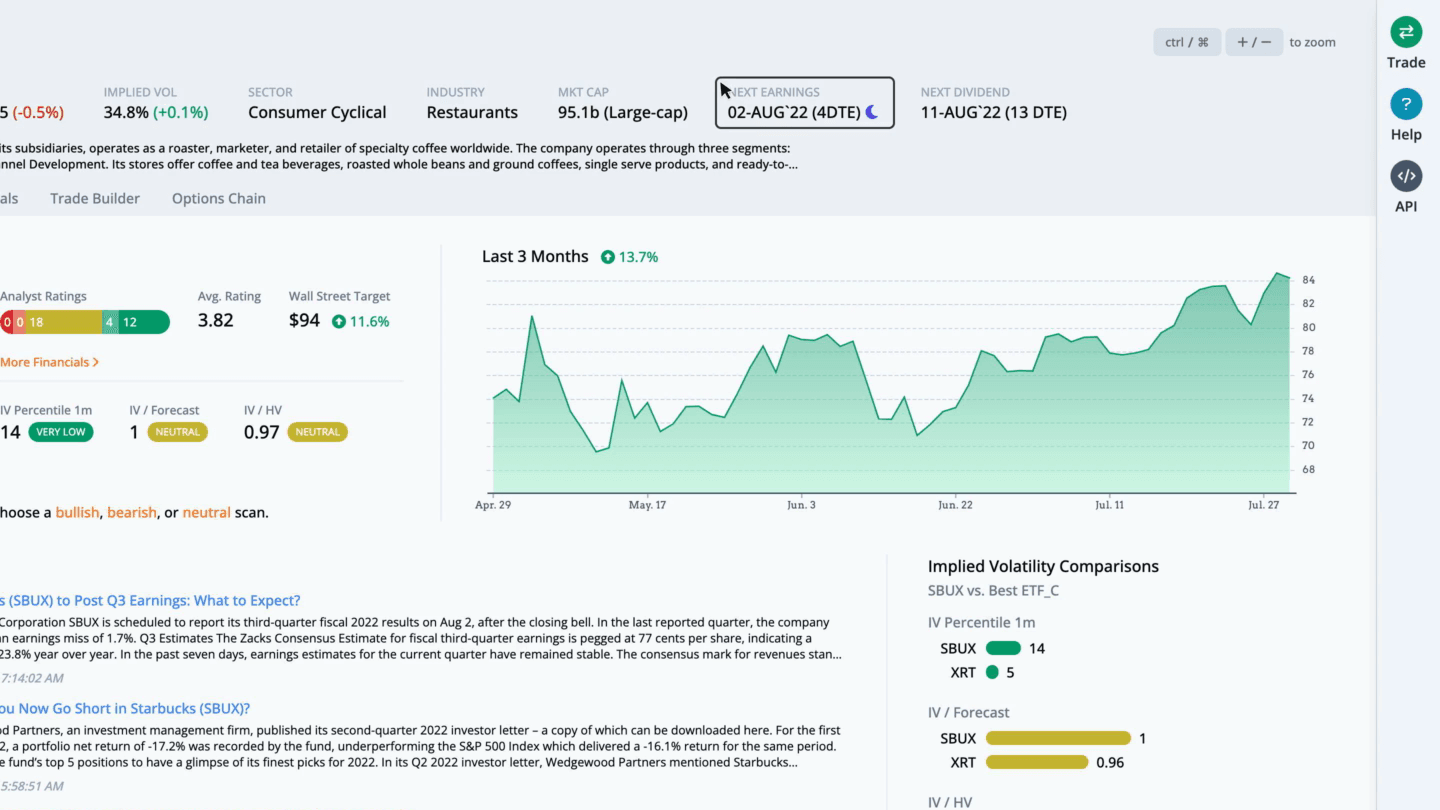
Task: Click the May. 17 chart axis label
Action: (x=647, y=505)
